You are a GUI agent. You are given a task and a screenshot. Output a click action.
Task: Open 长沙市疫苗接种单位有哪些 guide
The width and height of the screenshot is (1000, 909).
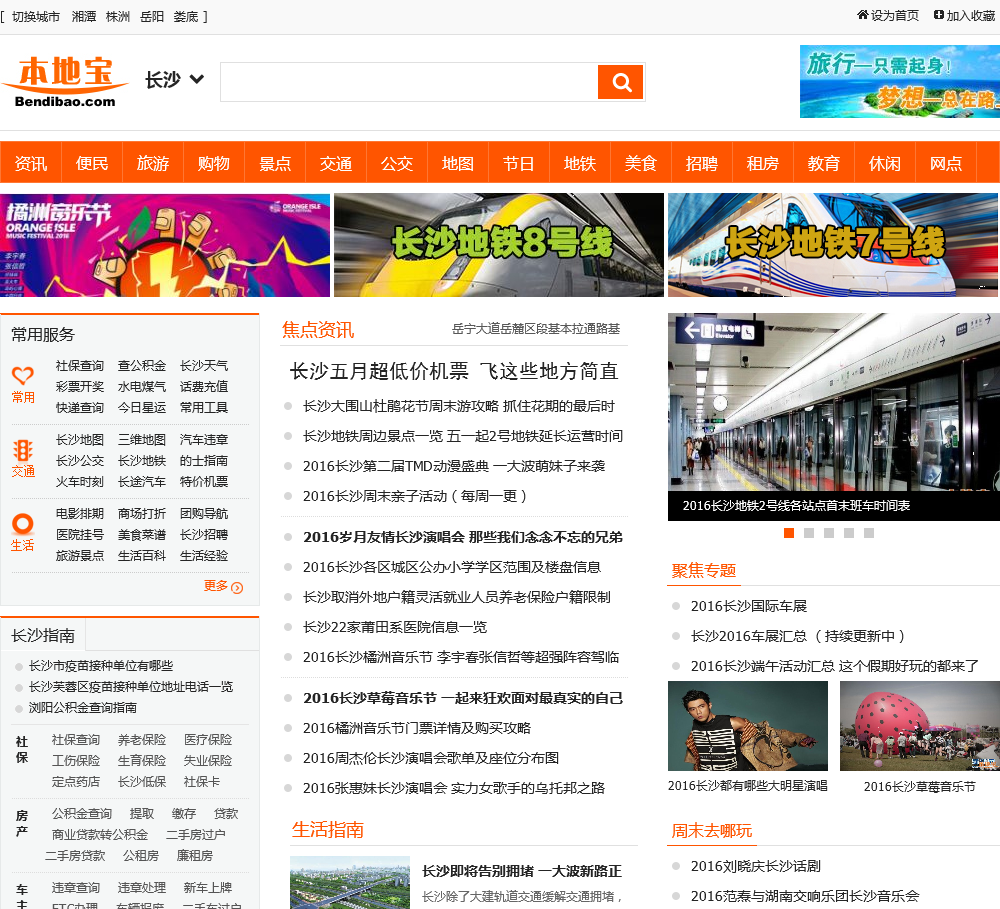coord(101,666)
